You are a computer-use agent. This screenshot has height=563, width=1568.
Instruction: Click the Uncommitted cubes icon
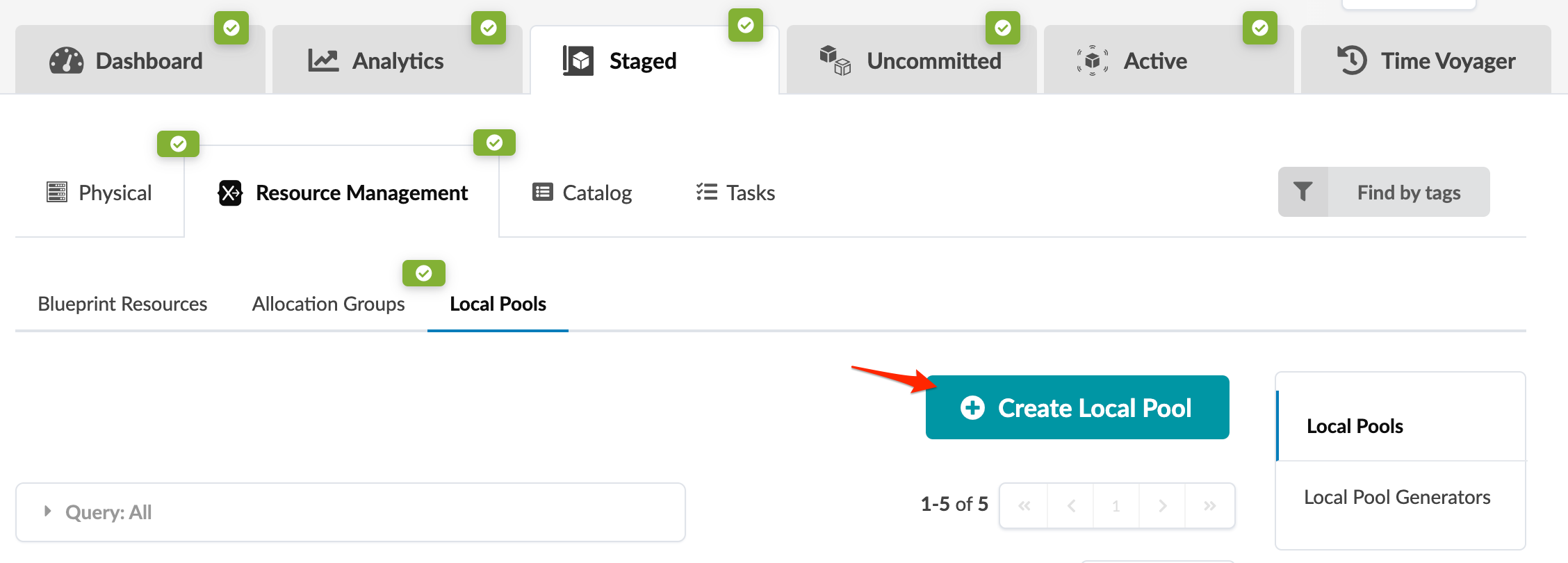[x=835, y=60]
